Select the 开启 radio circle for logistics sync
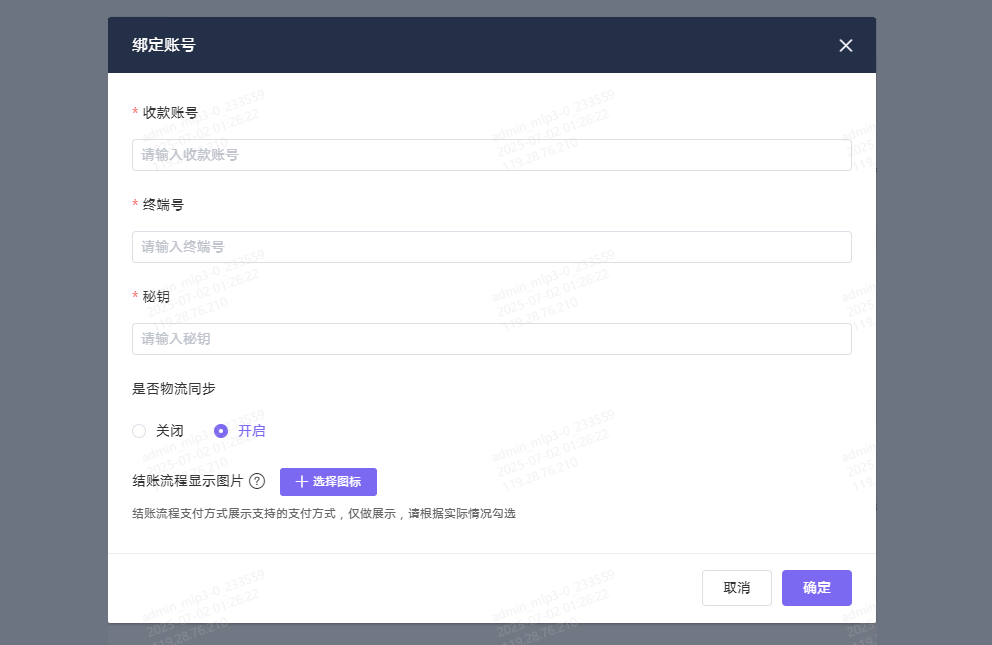This screenshot has height=645, width=992. (221, 431)
